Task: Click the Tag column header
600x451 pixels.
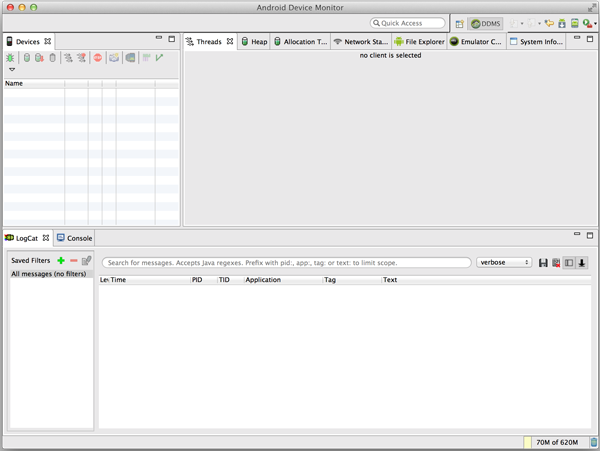Action: [352, 280]
